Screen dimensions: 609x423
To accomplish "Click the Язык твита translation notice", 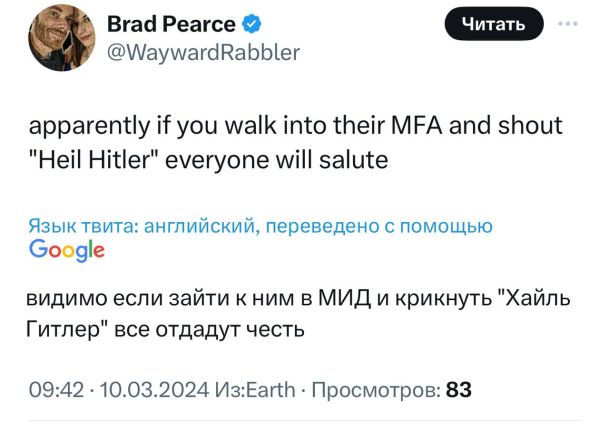I will click(x=260, y=227).
